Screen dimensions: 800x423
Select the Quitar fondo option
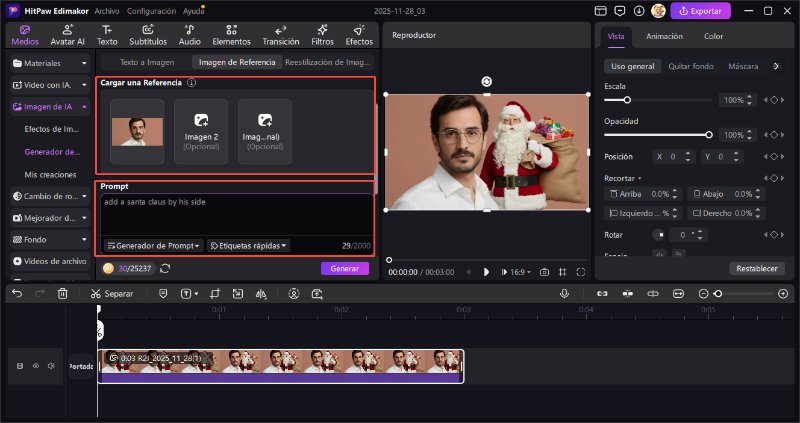[x=691, y=66]
